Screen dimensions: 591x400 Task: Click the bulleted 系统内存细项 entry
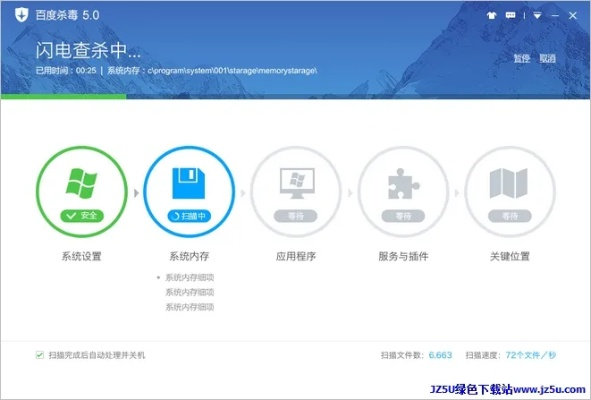[x=190, y=277]
